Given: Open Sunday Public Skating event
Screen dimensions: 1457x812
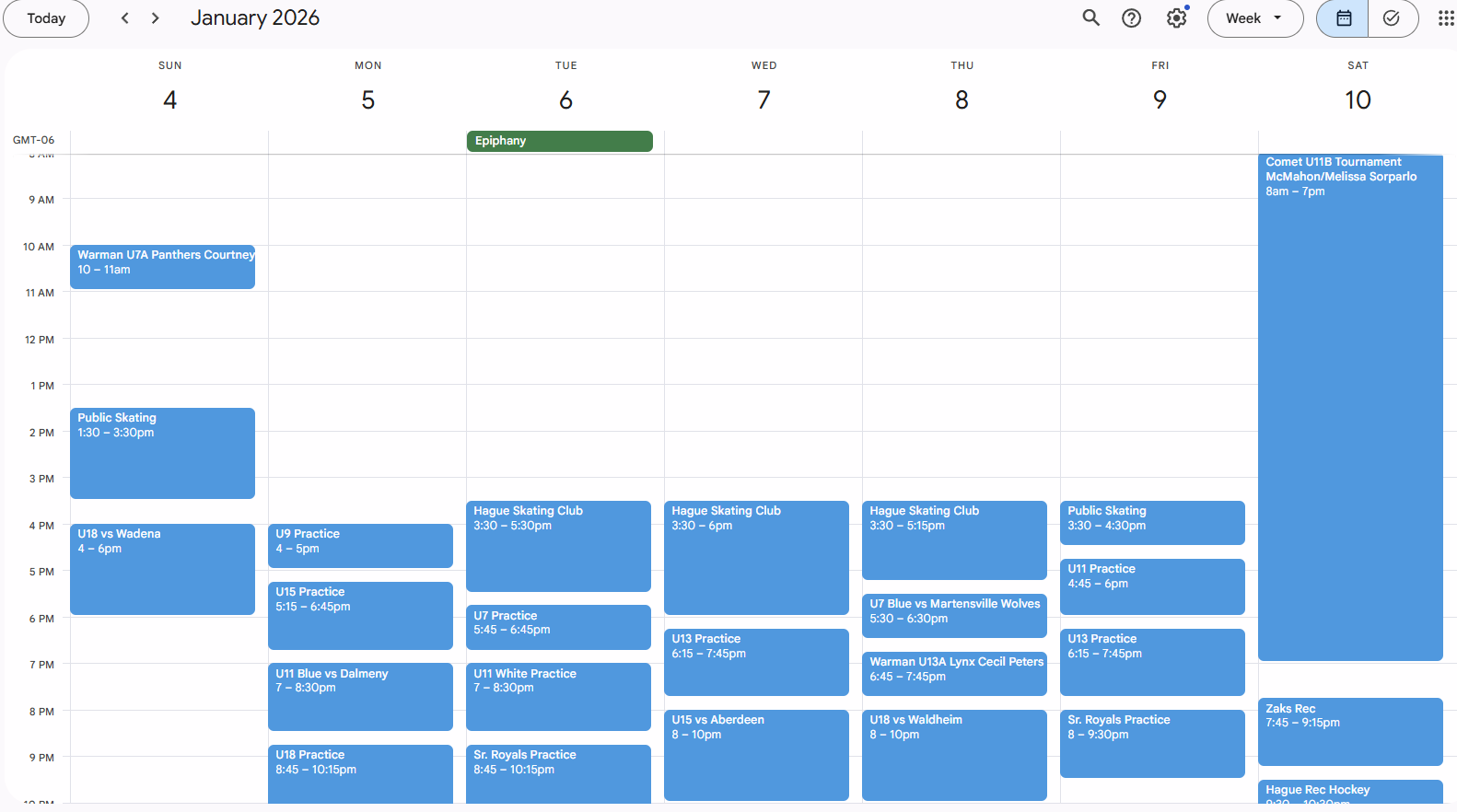Looking at the screenshot, I should click(162, 453).
